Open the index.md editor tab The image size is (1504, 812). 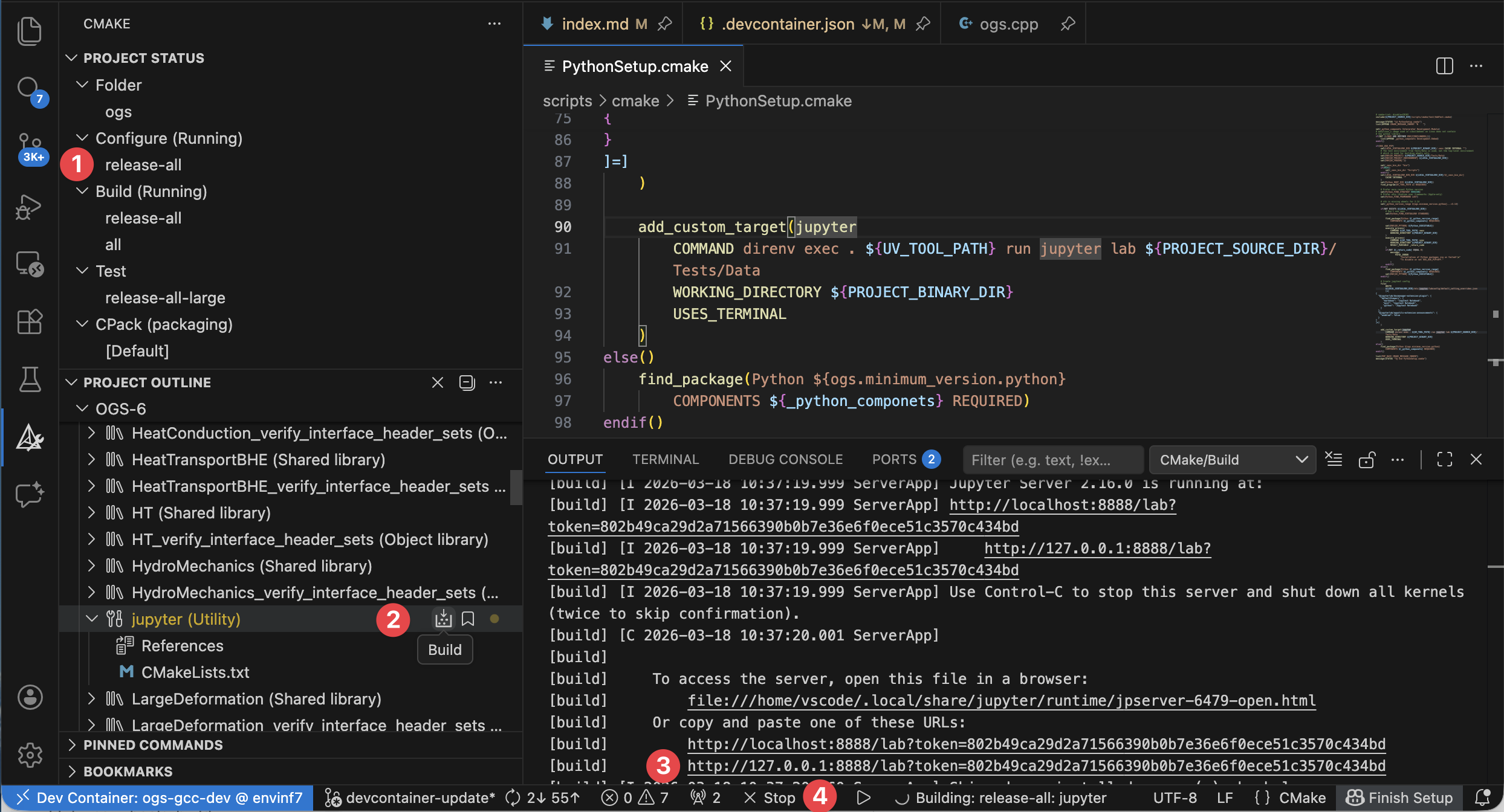pyautogui.click(x=595, y=24)
